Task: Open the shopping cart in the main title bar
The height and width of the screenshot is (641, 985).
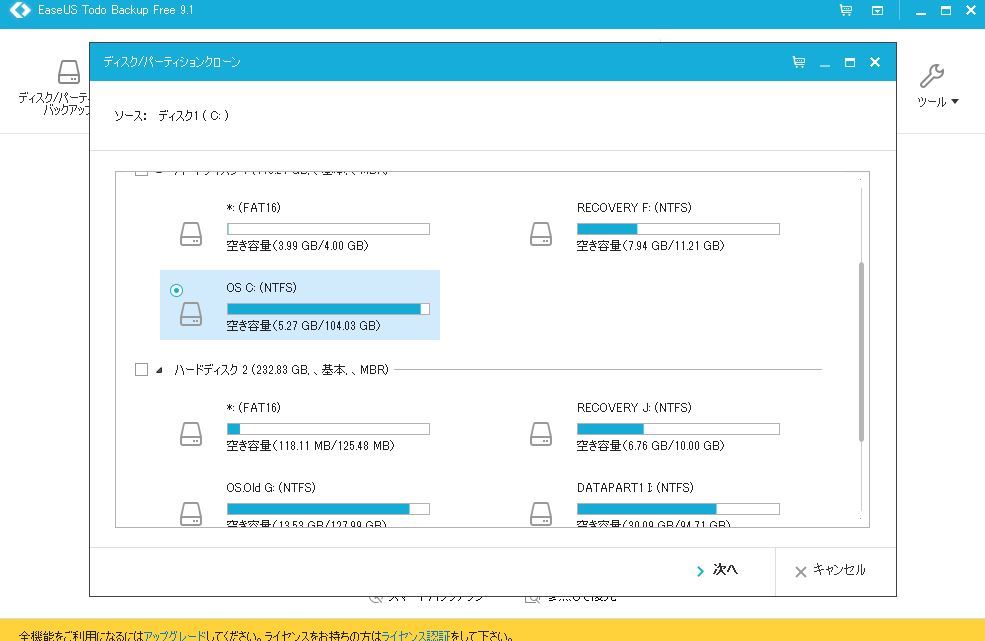Action: (846, 10)
